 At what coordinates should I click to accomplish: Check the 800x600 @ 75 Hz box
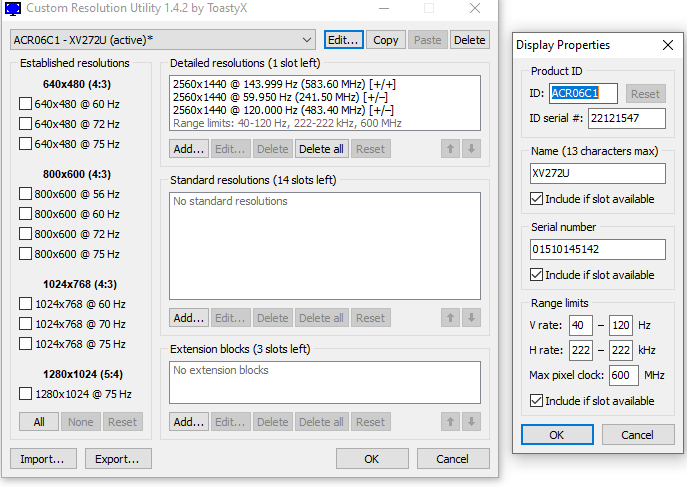tap(25, 254)
